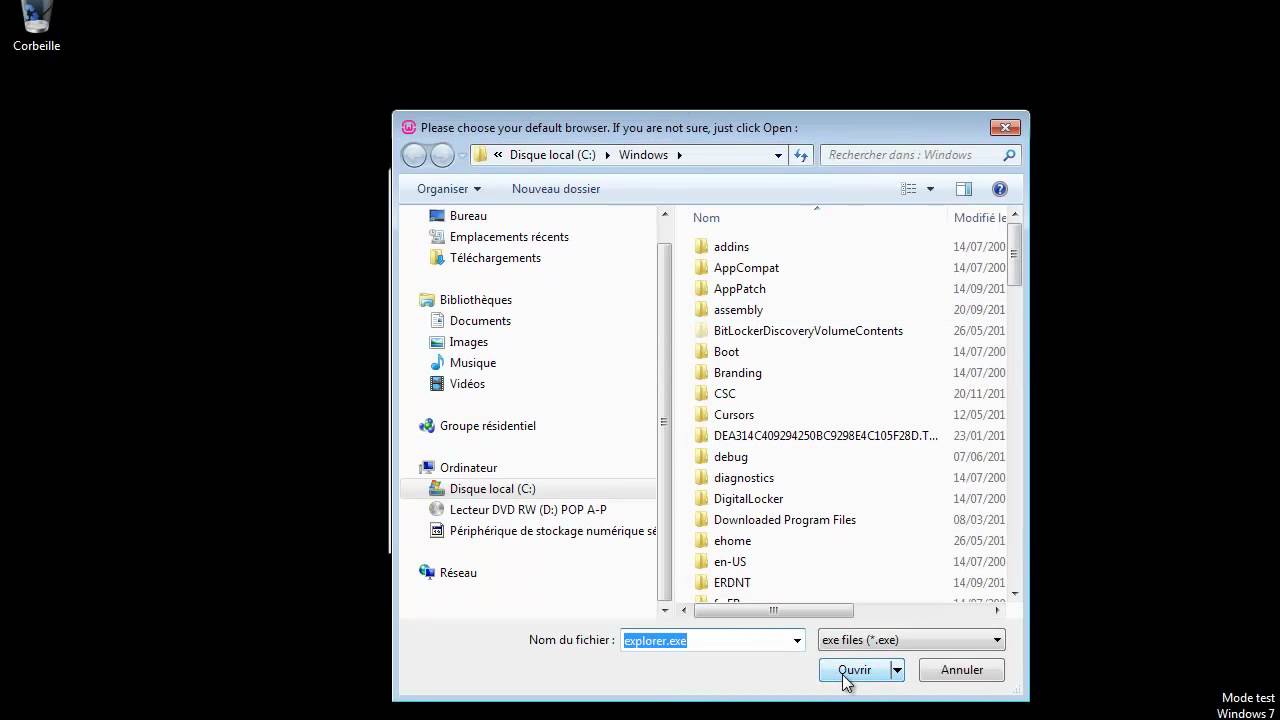Click the Ouvrir button
Image resolution: width=1280 pixels, height=720 pixels.
pyautogui.click(x=855, y=670)
